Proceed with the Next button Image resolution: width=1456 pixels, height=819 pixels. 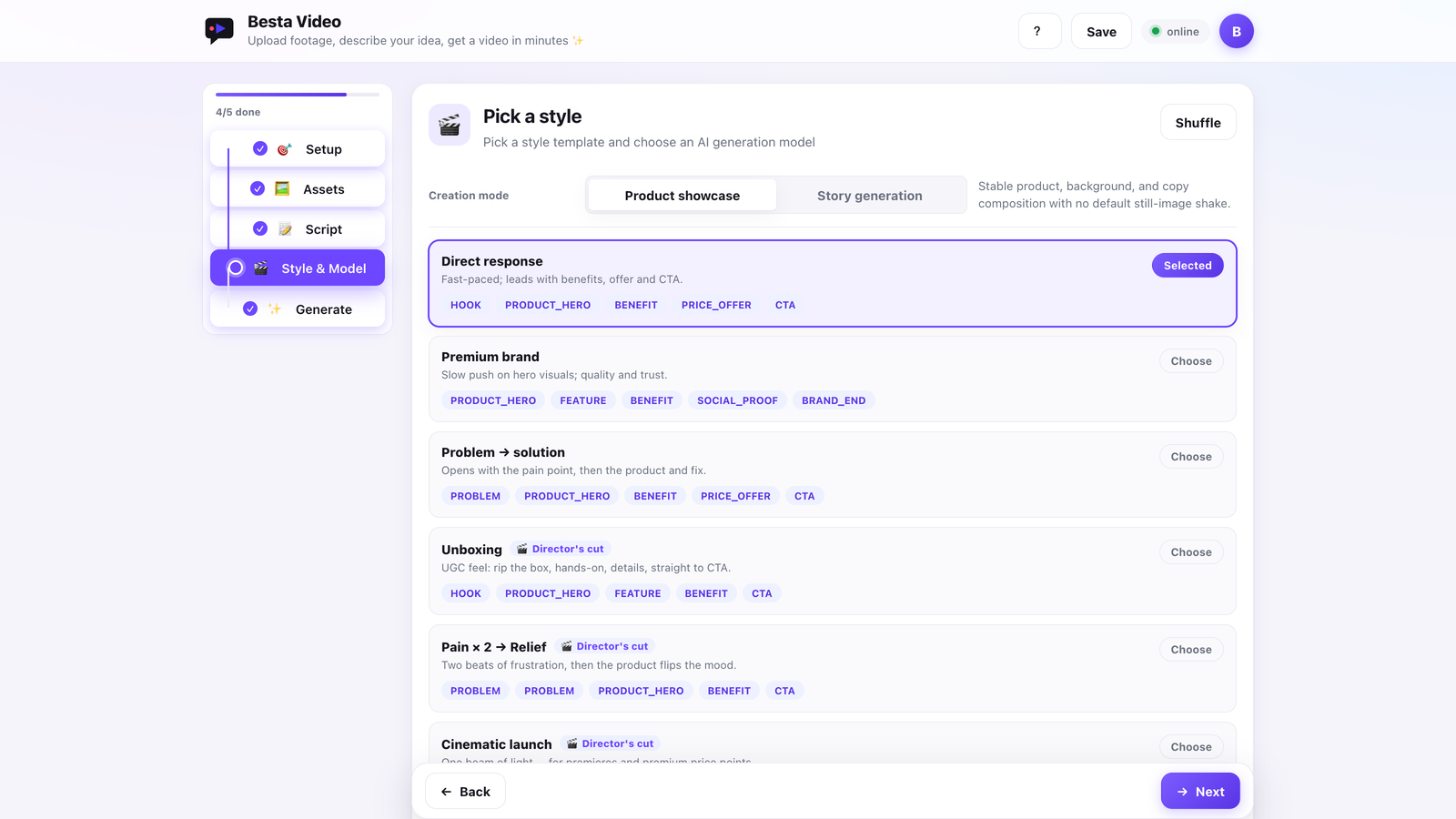(x=1200, y=792)
